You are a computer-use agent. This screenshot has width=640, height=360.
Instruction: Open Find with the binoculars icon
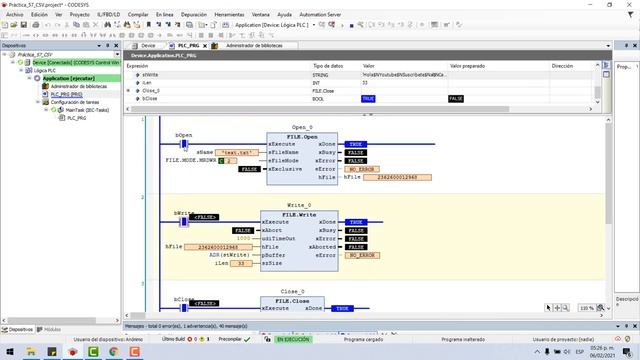[107, 25]
